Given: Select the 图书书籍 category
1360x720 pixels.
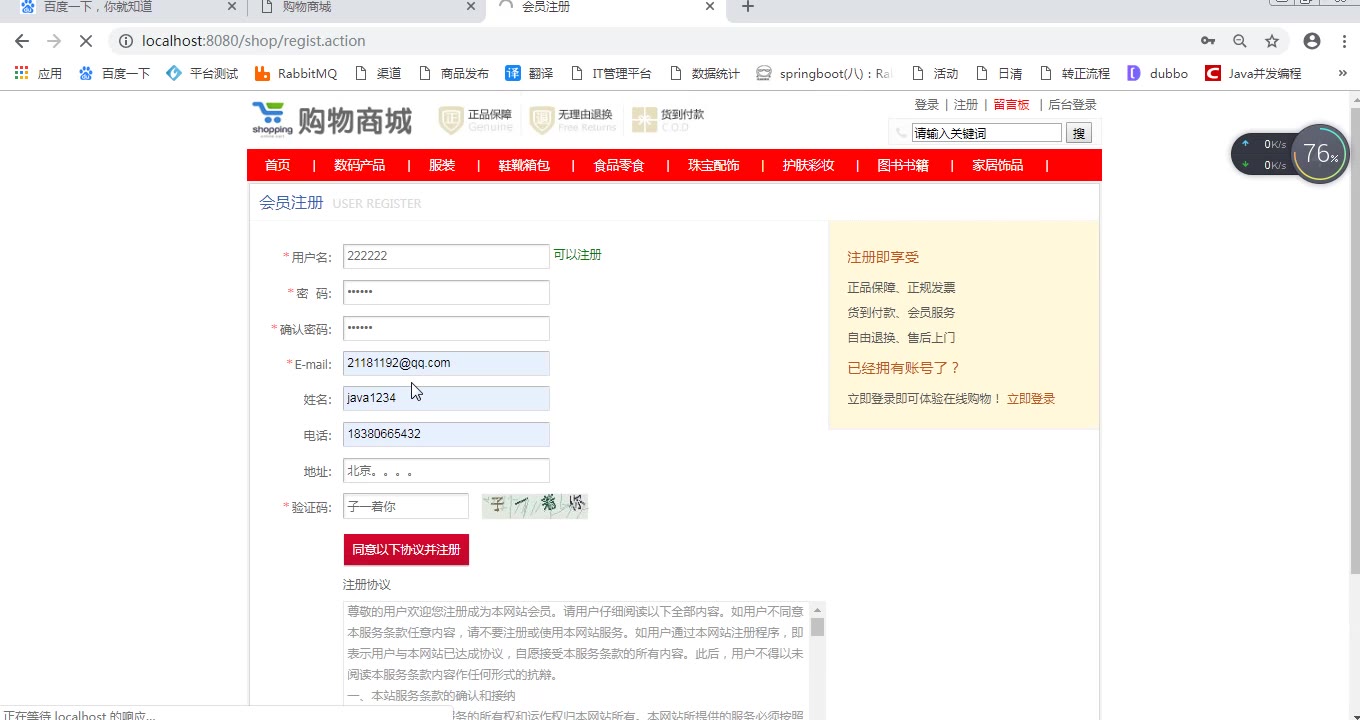Looking at the screenshot, I should tap(902, 165).
